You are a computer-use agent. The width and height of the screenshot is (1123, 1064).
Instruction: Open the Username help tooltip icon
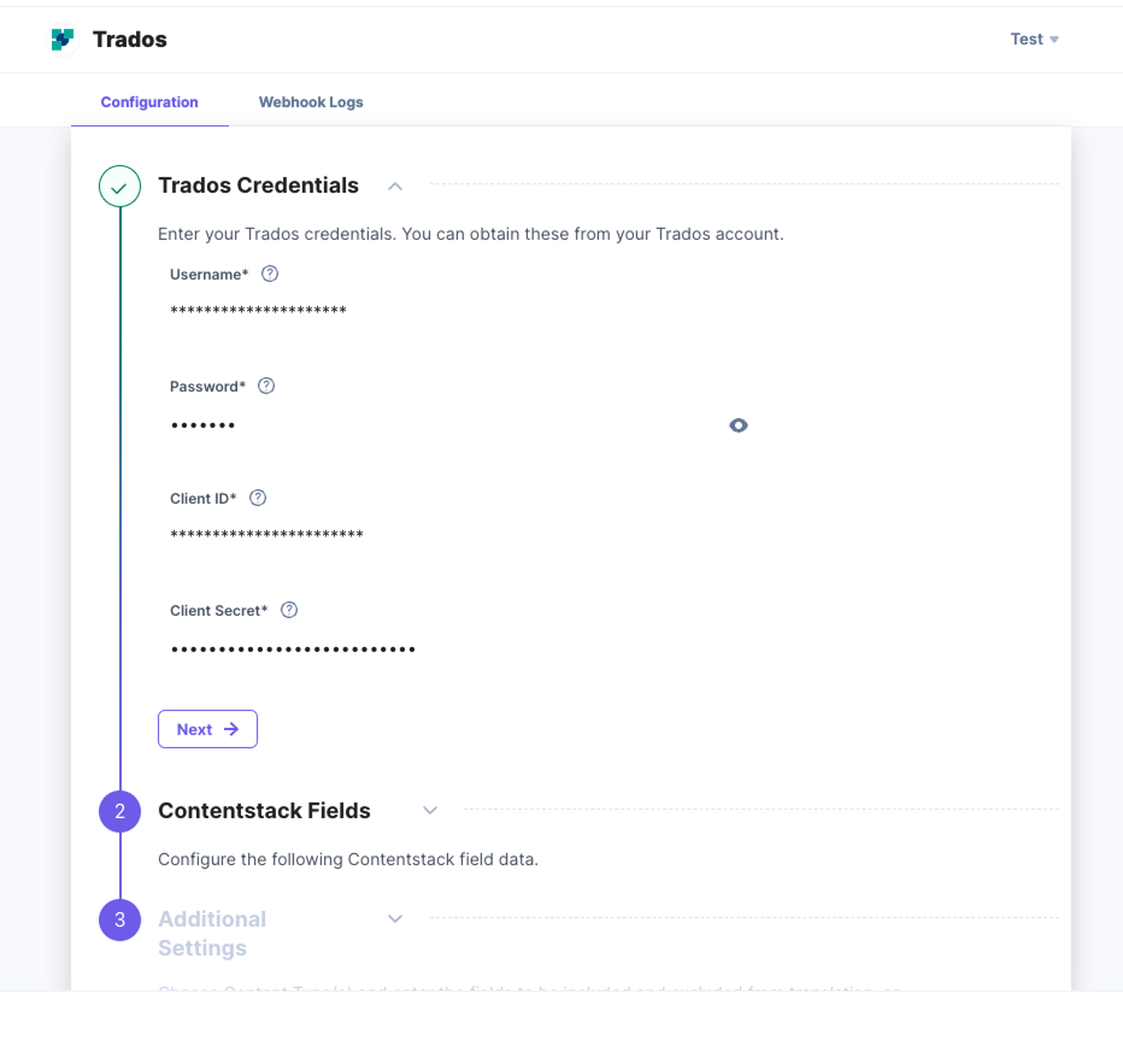(269, 274)
